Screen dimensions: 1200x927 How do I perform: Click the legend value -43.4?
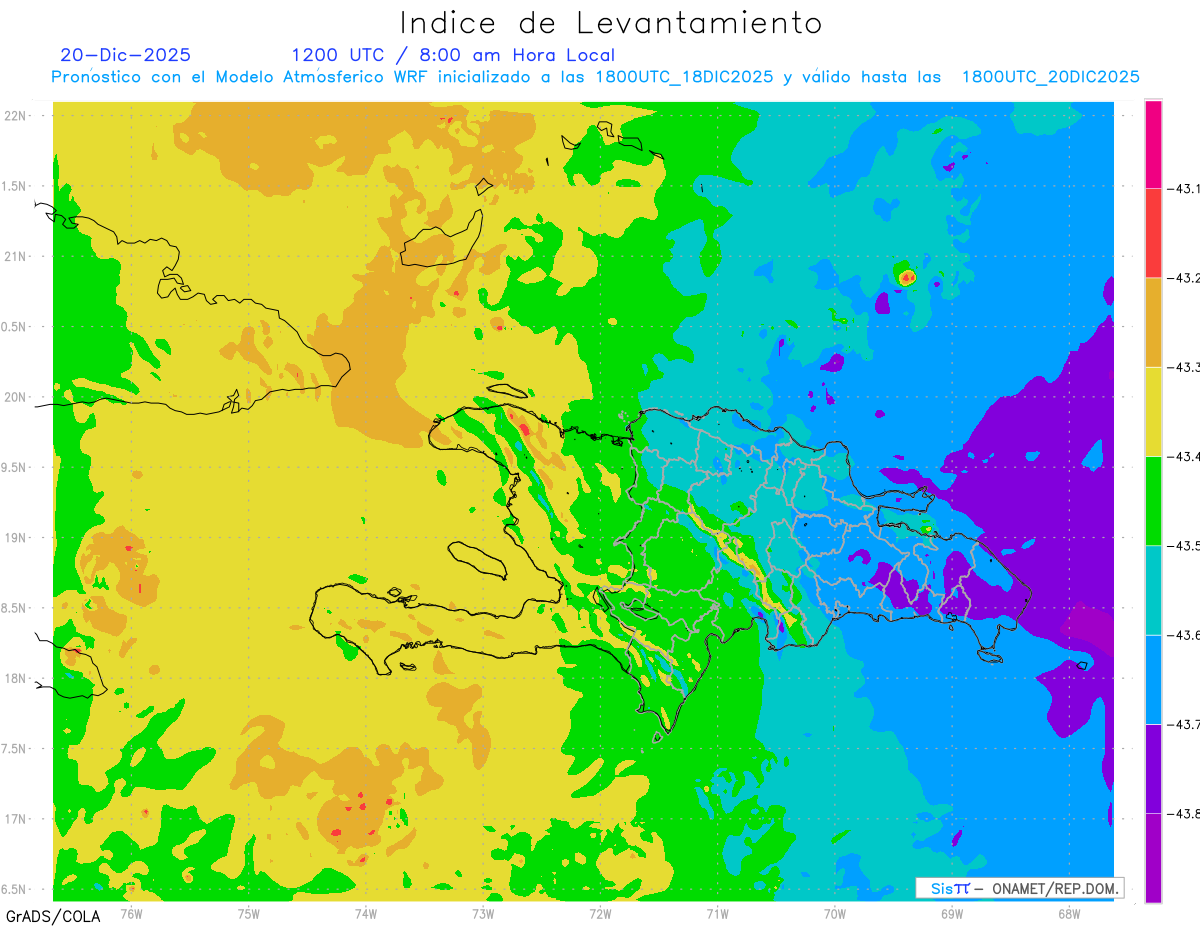[1183, 457]
